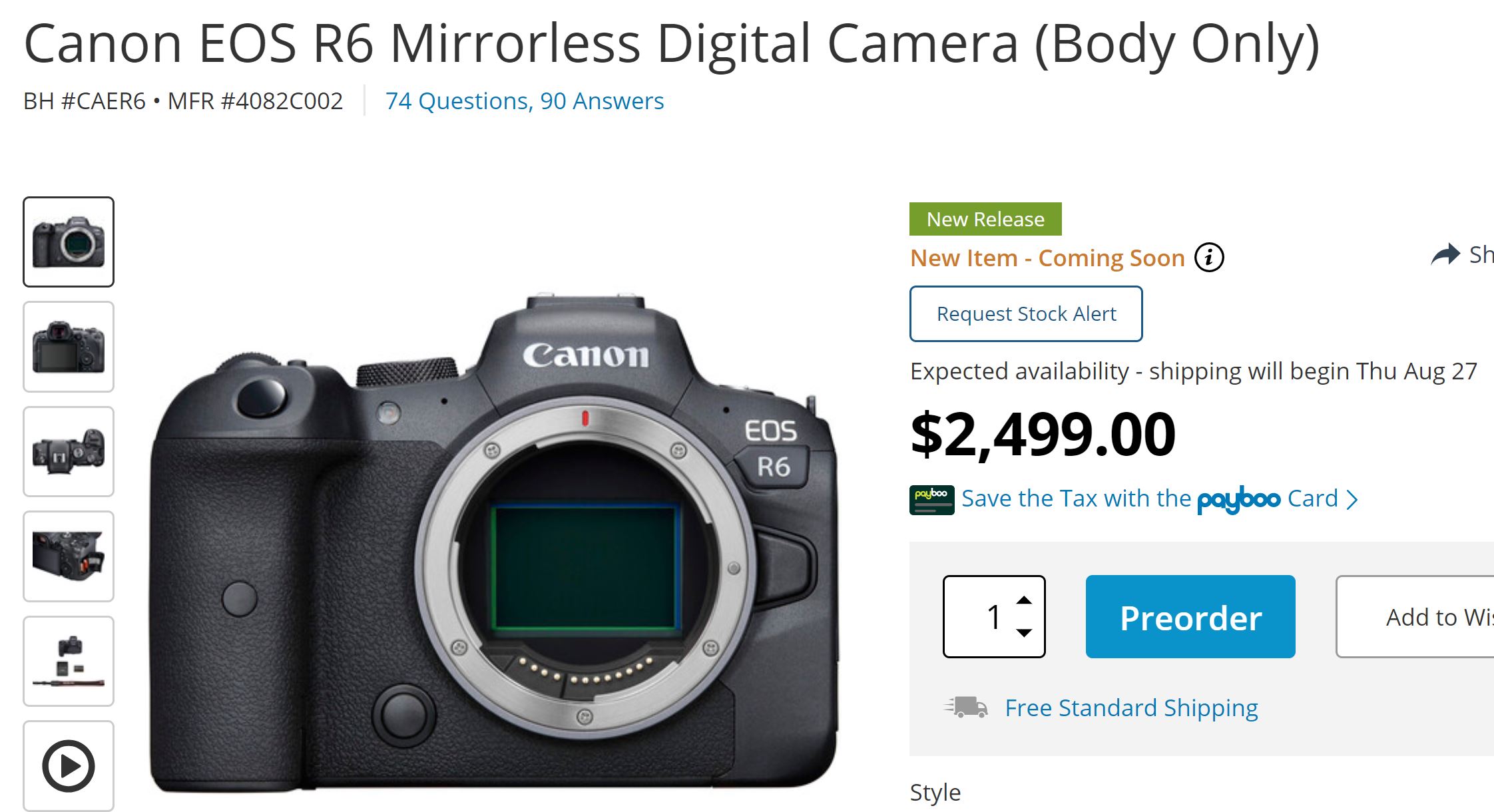Image resolution: width=1494 pixels, height=812 pixels.
Task: Play the product video thumbnail
Action: click(x=69, y=765)
